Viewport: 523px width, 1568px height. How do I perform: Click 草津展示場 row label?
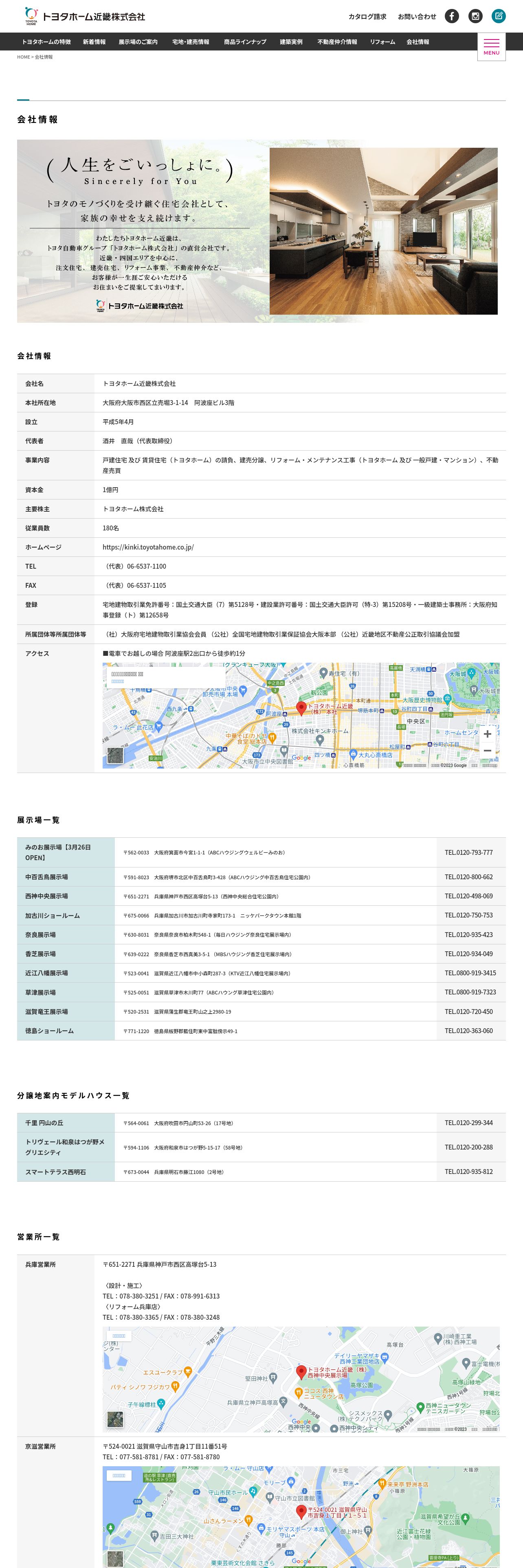pyautogui.click(x=40, y=992)
